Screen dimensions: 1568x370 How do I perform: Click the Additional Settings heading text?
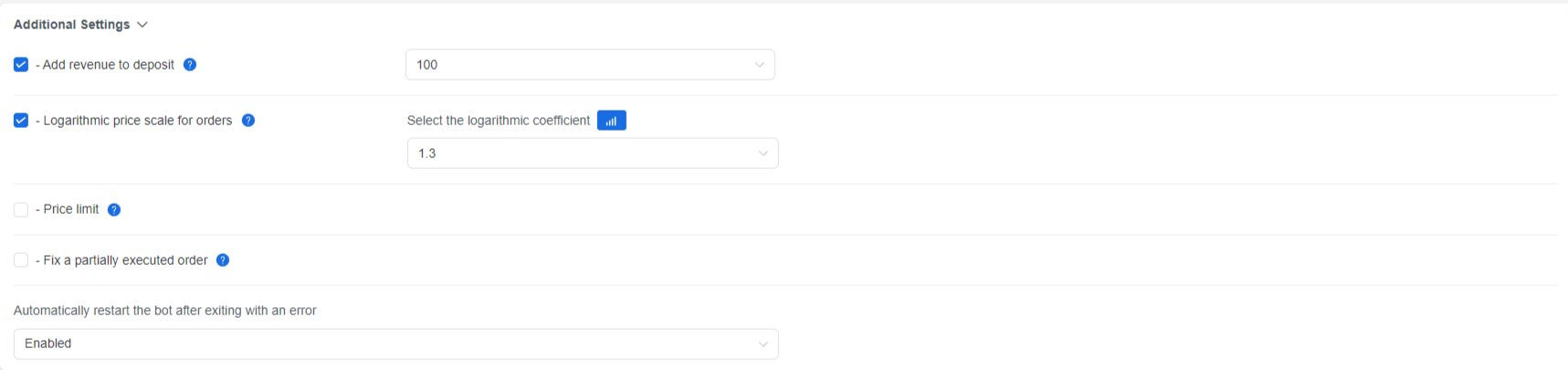click(x=72, y=25)
